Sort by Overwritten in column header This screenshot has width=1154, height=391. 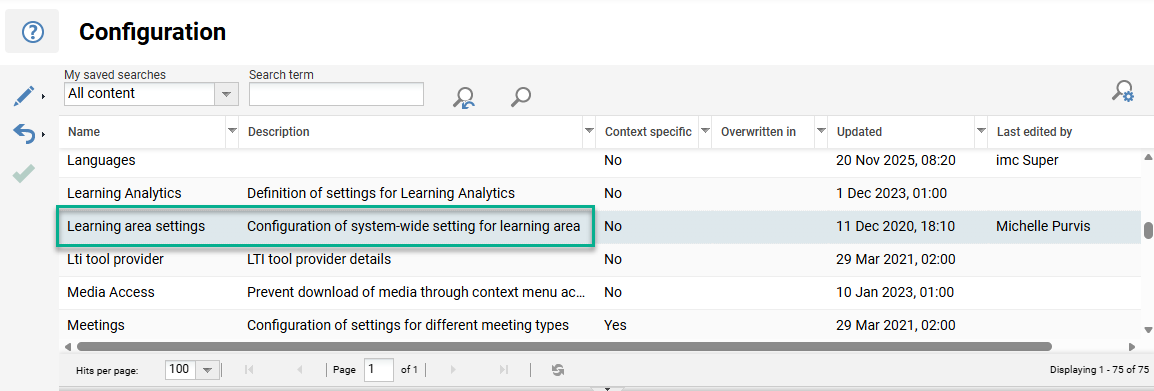pos(758,132)
